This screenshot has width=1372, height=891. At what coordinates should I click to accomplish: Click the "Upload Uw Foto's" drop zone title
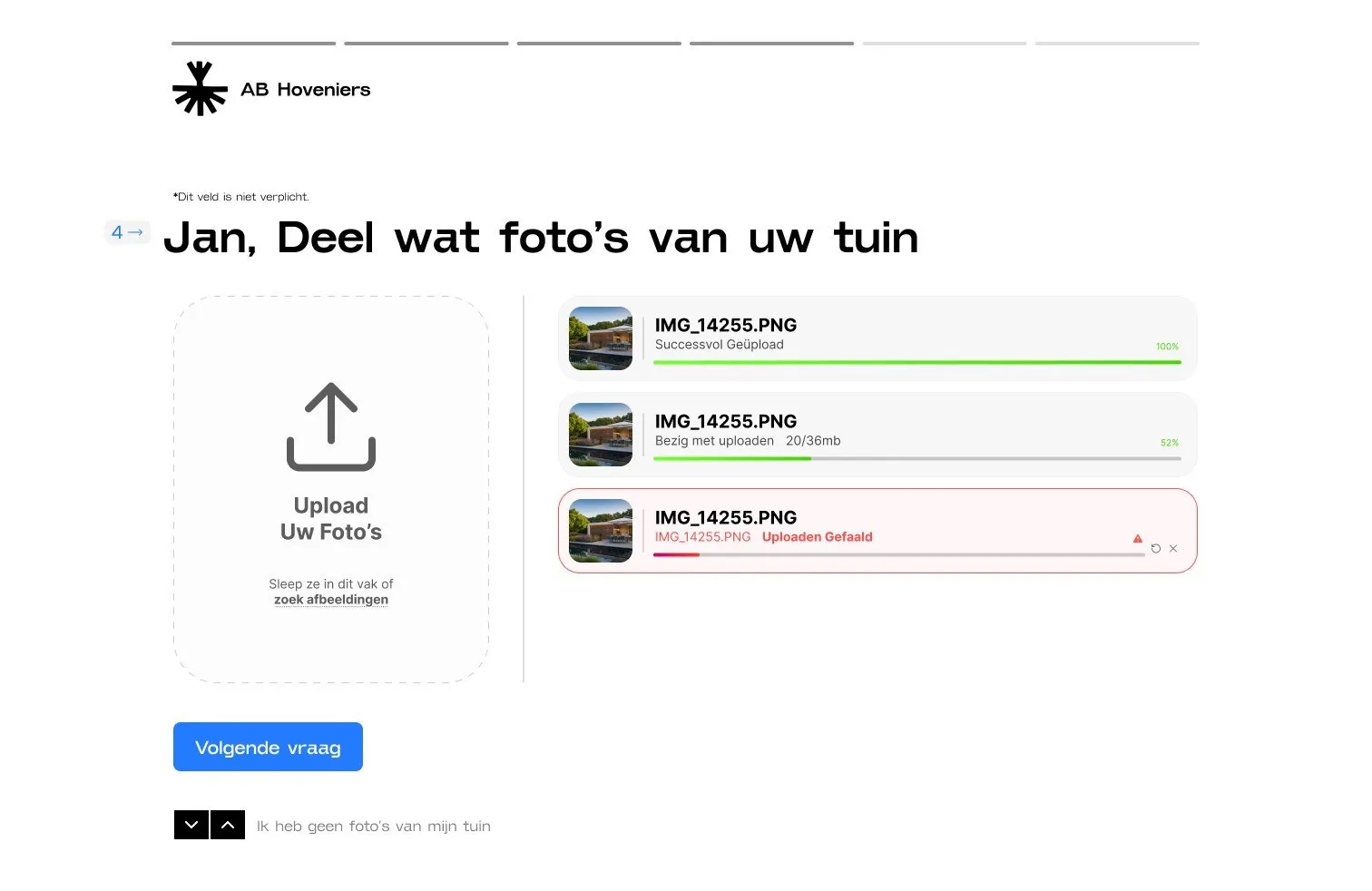(x=331, y=518)
